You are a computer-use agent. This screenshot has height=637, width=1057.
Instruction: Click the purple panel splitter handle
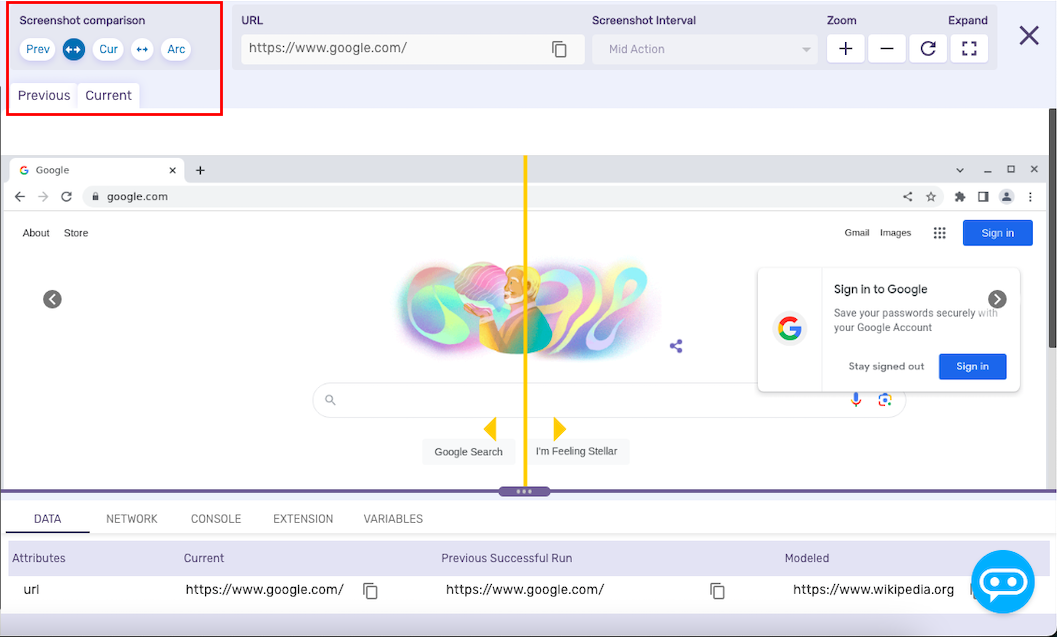click(x=524, y=491)
